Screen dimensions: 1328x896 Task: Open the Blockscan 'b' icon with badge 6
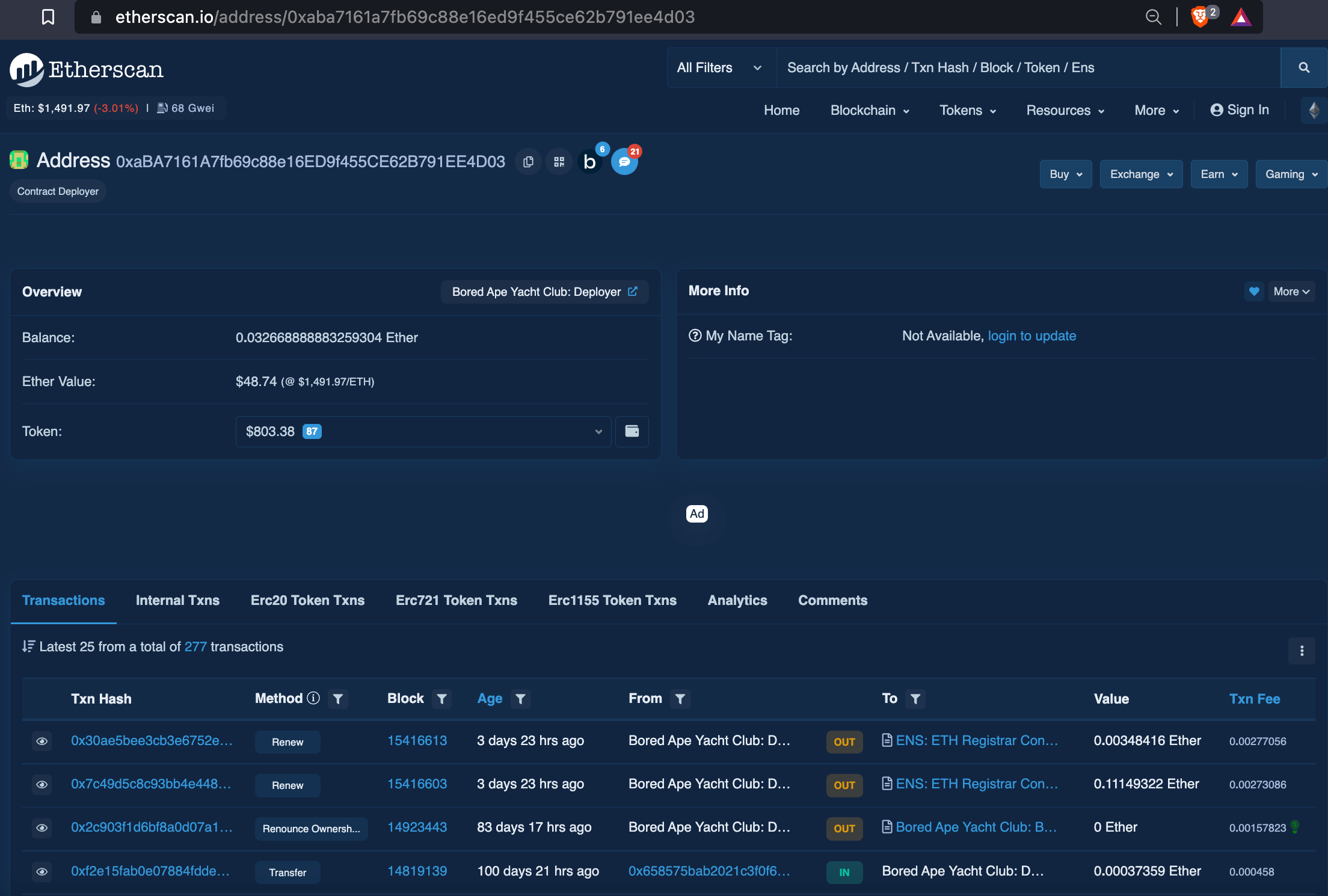tap(590, 161)
